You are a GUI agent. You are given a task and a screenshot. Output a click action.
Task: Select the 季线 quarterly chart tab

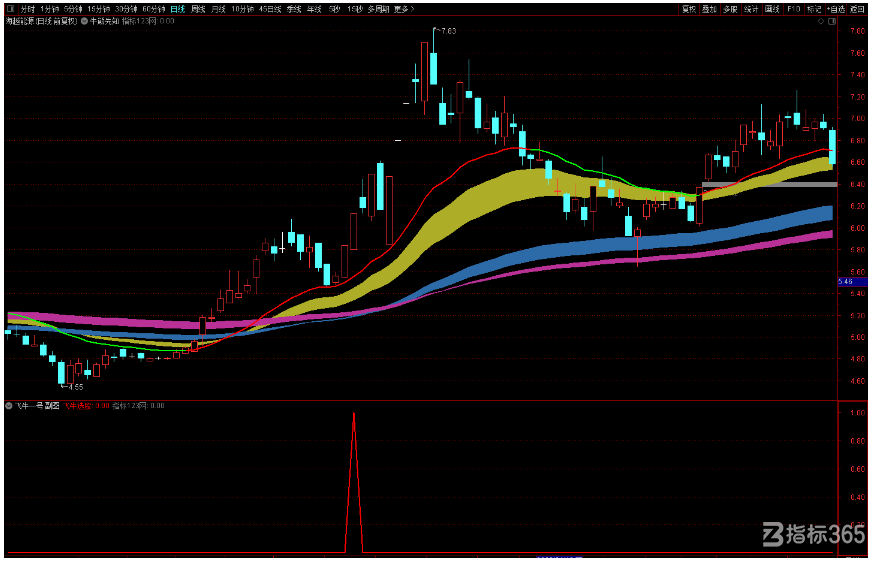(294, 9)
